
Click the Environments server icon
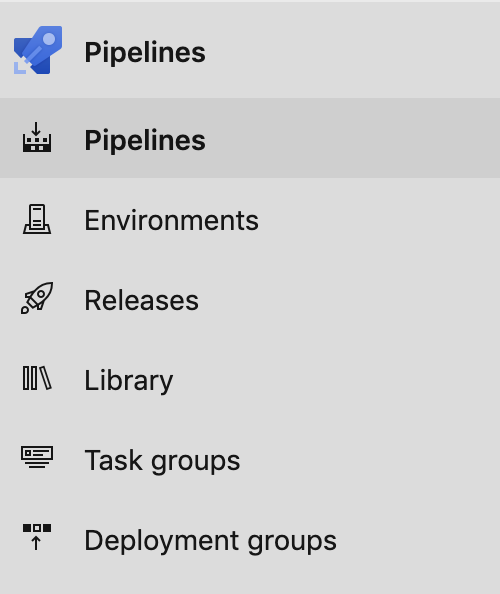coord(37,219)
